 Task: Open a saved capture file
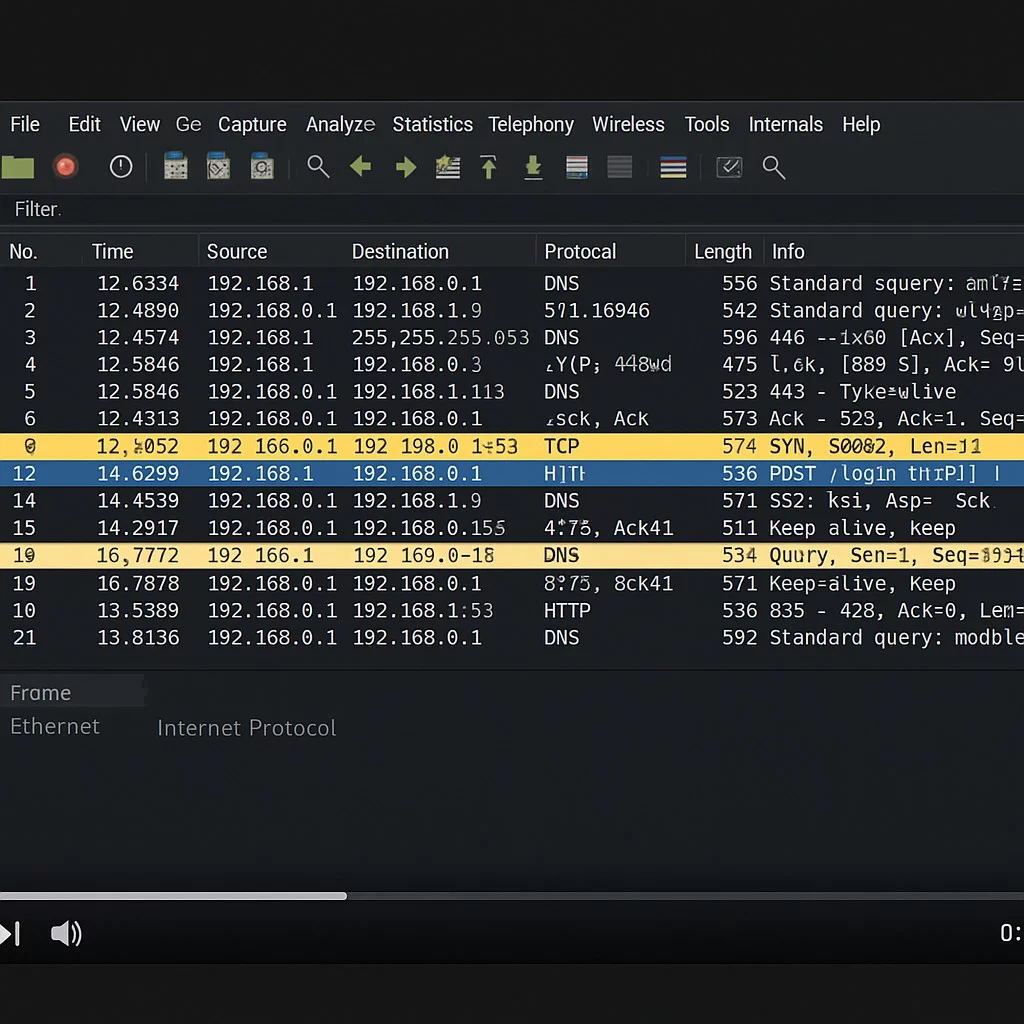click(x=18, y=167)
